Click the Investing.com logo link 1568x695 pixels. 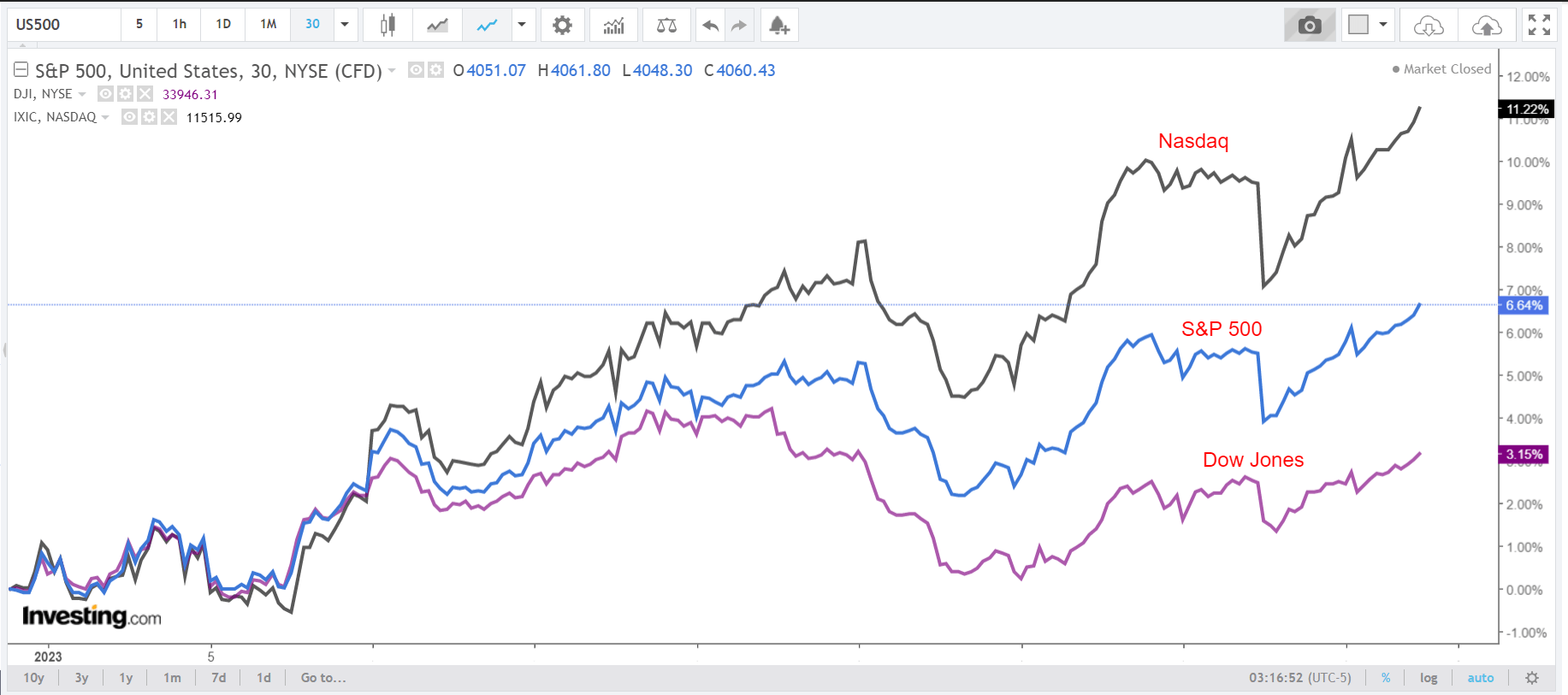(x=92, y=616)
